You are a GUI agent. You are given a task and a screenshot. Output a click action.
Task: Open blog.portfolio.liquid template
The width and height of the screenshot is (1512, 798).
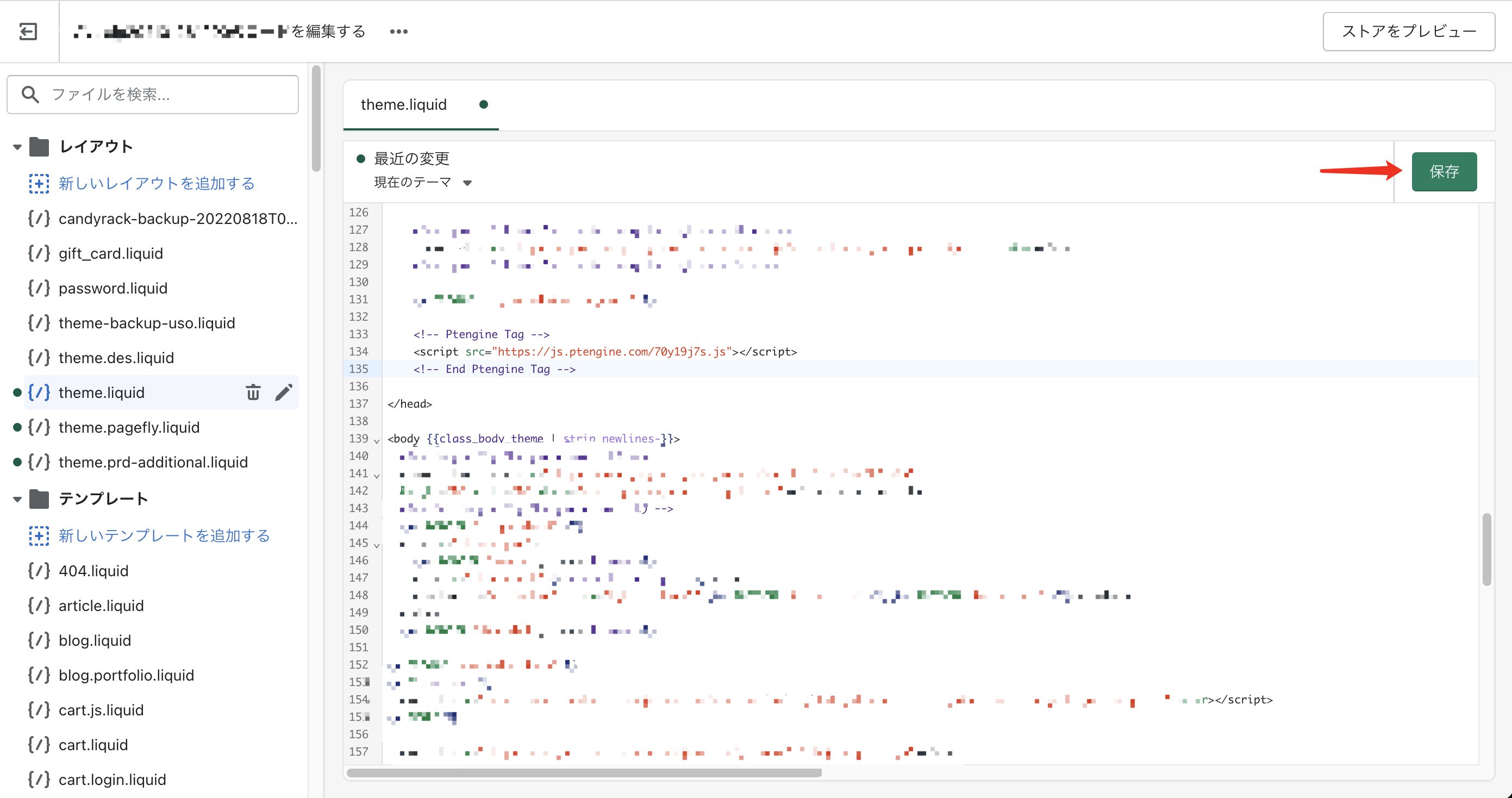point(126,675)
